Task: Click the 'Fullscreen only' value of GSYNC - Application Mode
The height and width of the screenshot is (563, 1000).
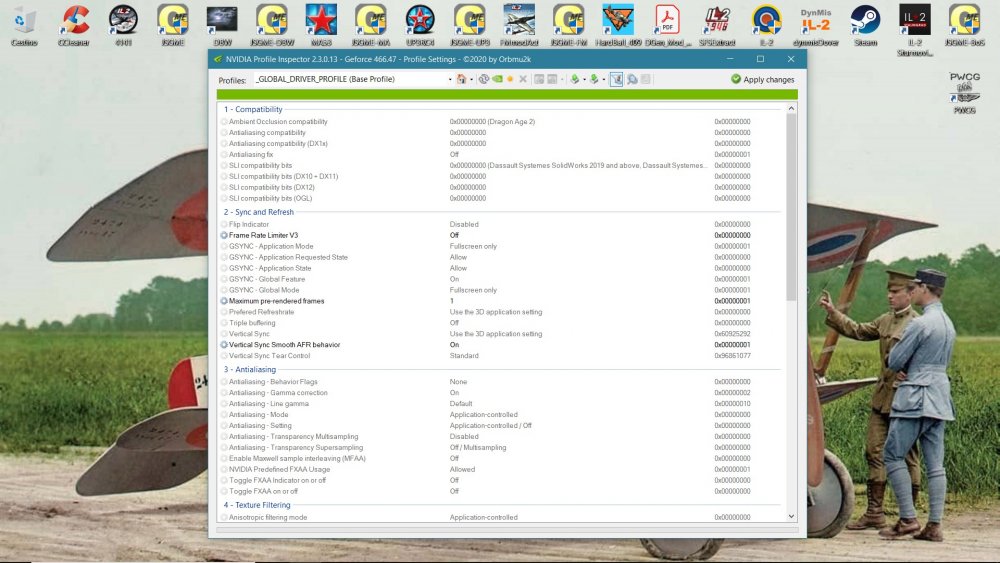Action: 473,246
